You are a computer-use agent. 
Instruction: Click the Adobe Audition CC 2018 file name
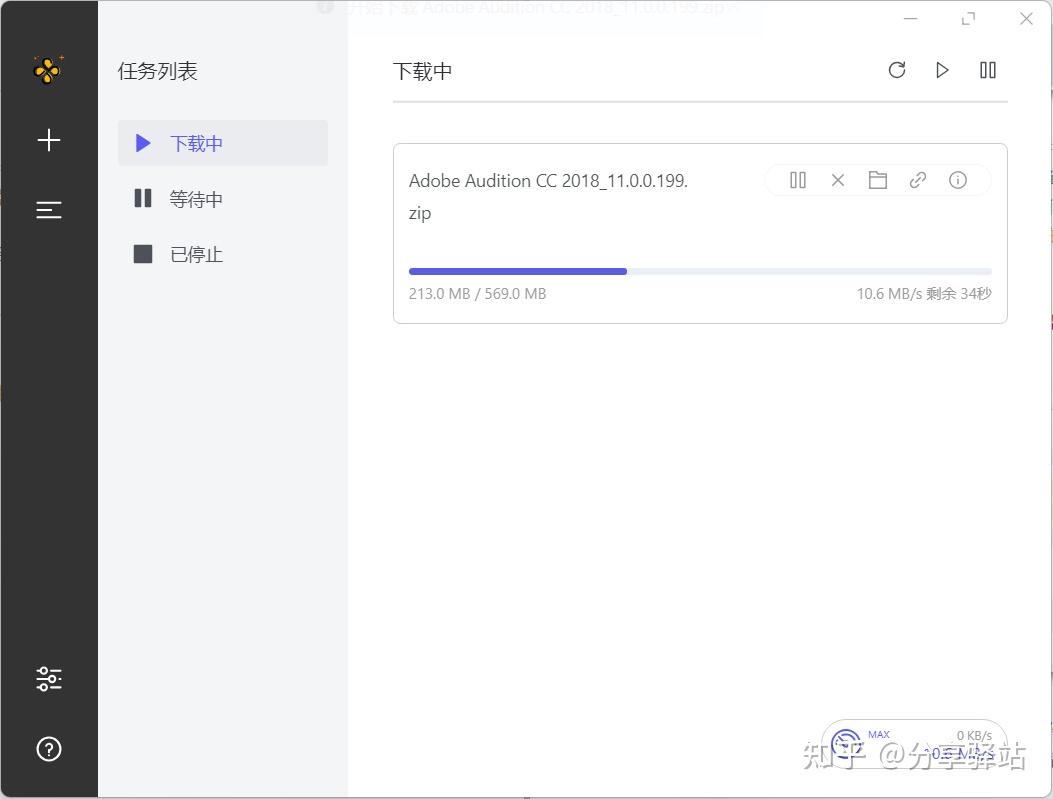[x=548, y=197]
